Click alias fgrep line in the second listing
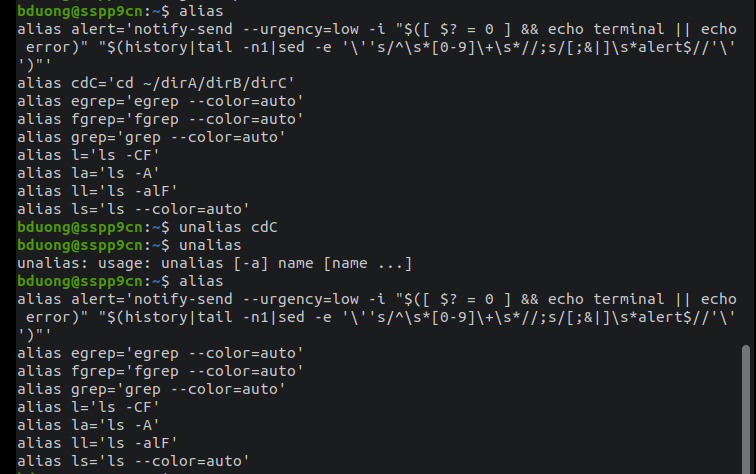 159,371
